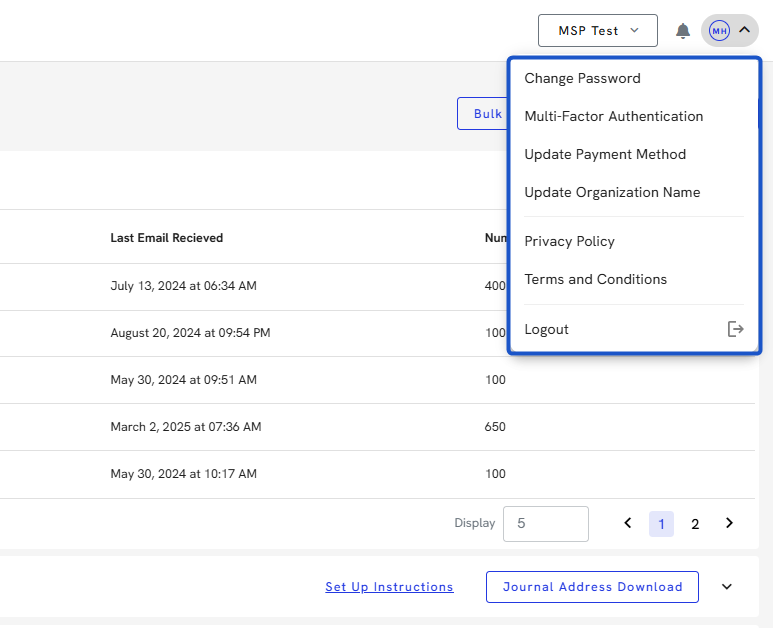This screenshot has width=773, height=628.
Task: Expand the Journal Address section chevron
Action: pyautogui.click(x=727, y=587)
